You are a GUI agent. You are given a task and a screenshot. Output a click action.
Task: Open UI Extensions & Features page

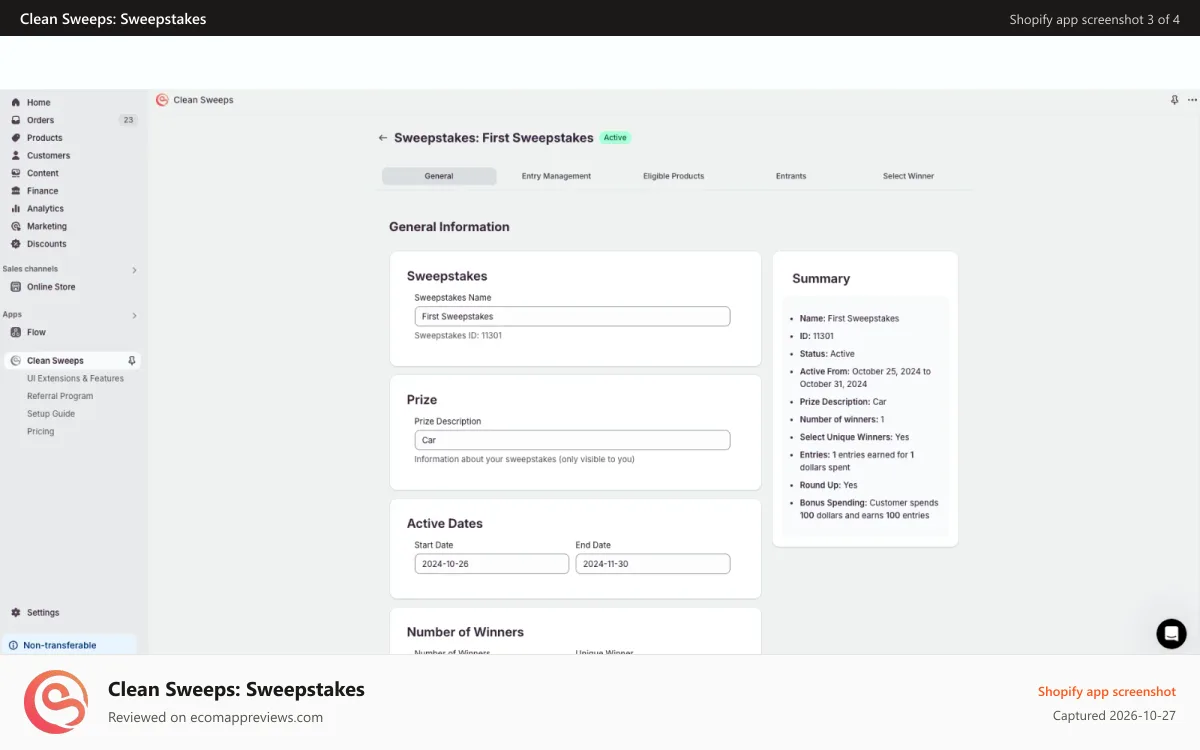click(x=75, y=378)
